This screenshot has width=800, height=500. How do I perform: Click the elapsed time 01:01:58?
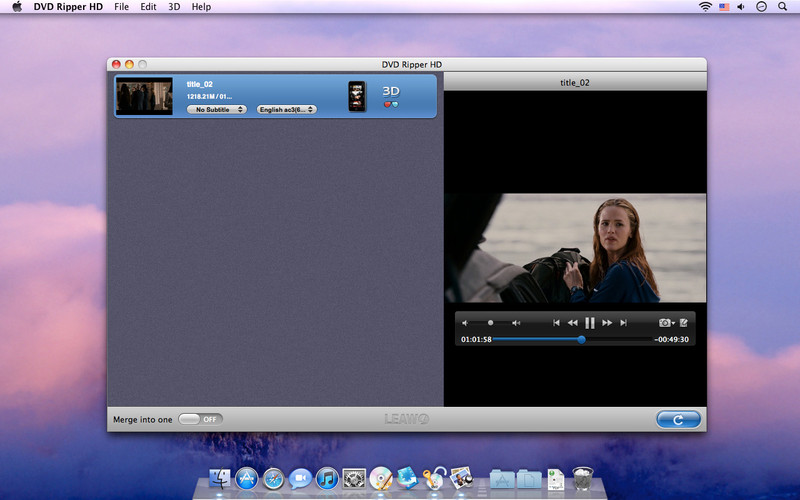(x=476, y=339)
